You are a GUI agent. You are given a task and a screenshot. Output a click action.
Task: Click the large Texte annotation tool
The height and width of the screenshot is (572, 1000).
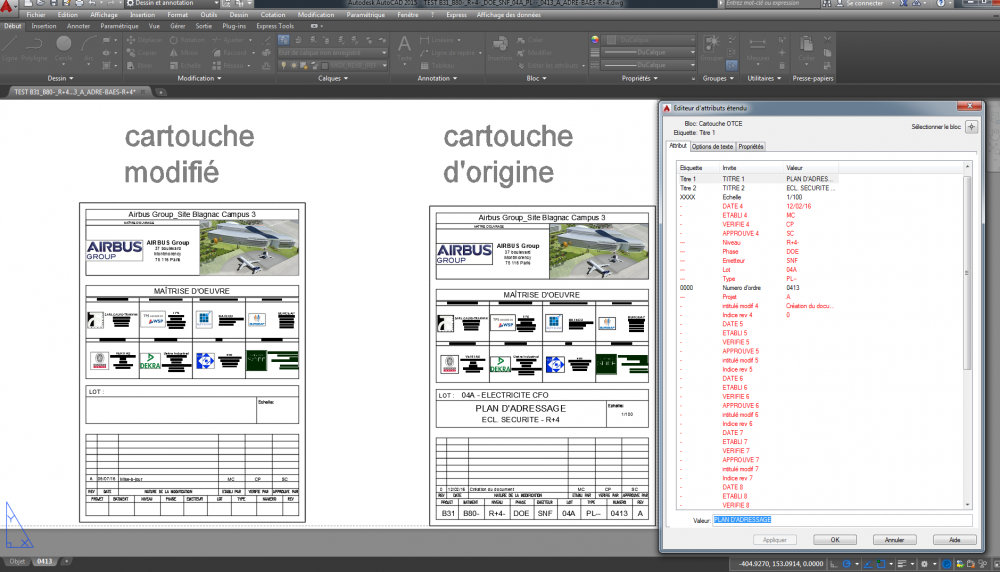tap(404, 48)
